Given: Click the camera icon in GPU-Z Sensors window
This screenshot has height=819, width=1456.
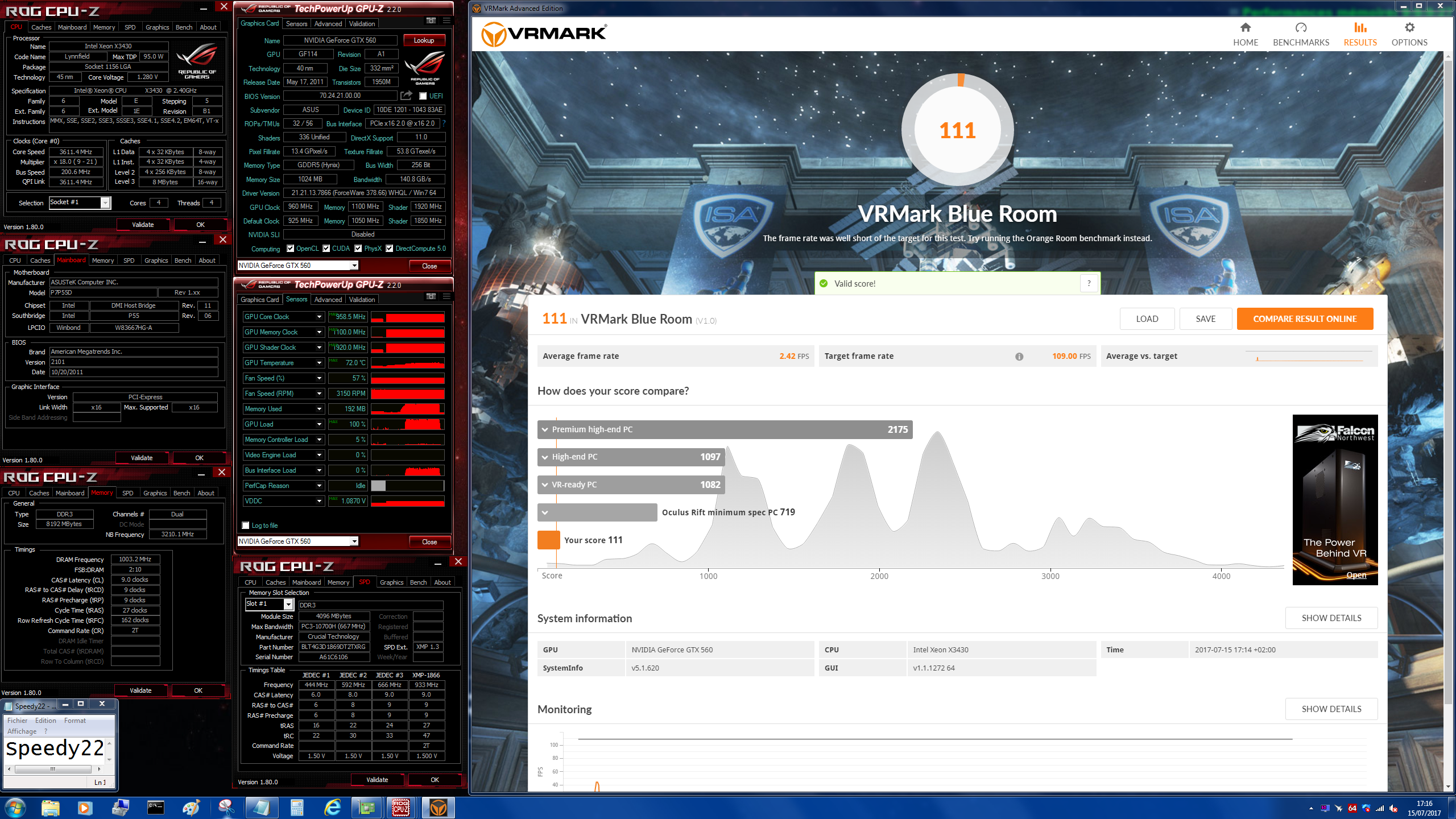Looking at the screenshot, I should [x=431, y=297].
